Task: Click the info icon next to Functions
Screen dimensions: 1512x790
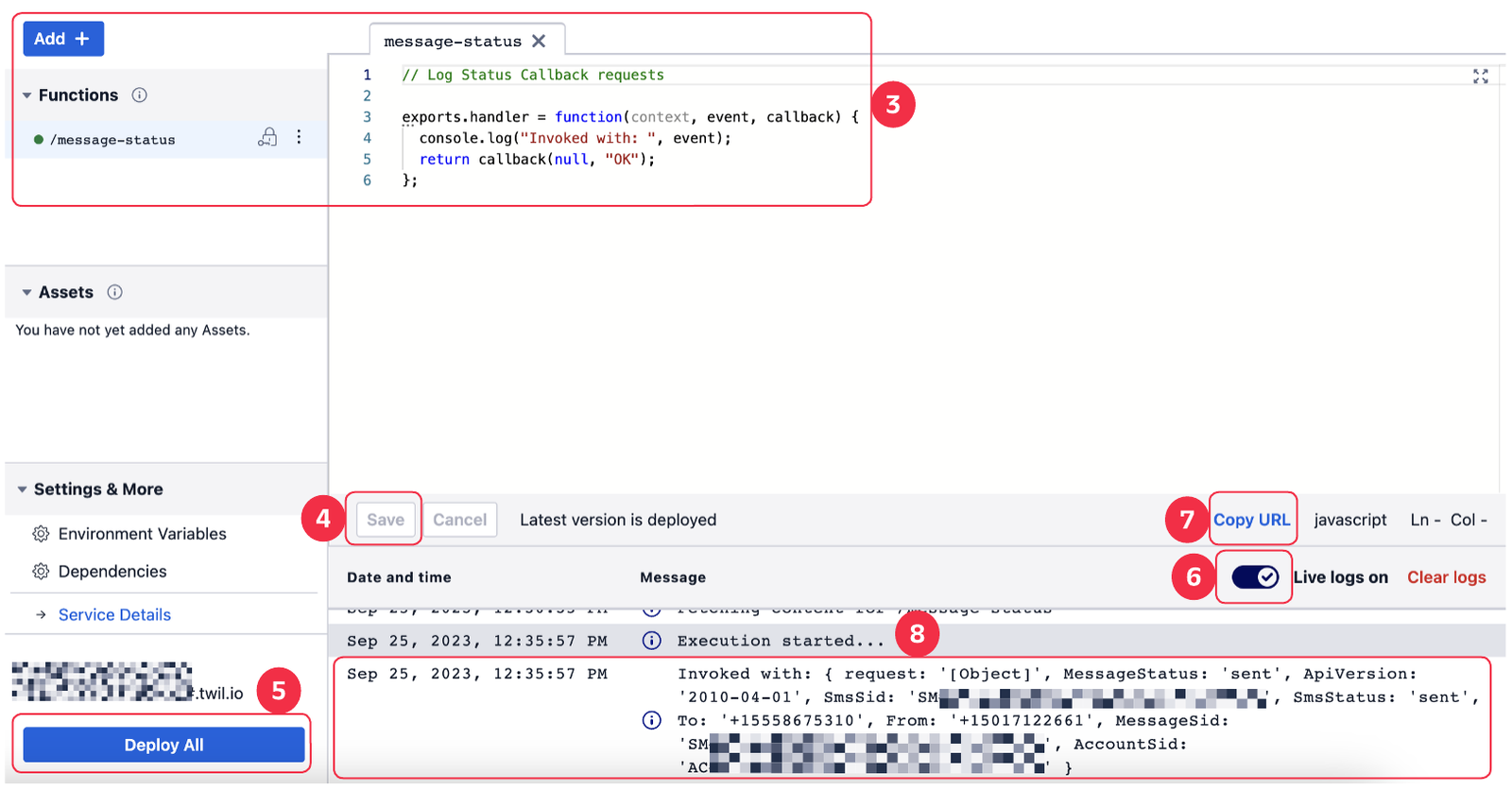Action: coord(139,95)
